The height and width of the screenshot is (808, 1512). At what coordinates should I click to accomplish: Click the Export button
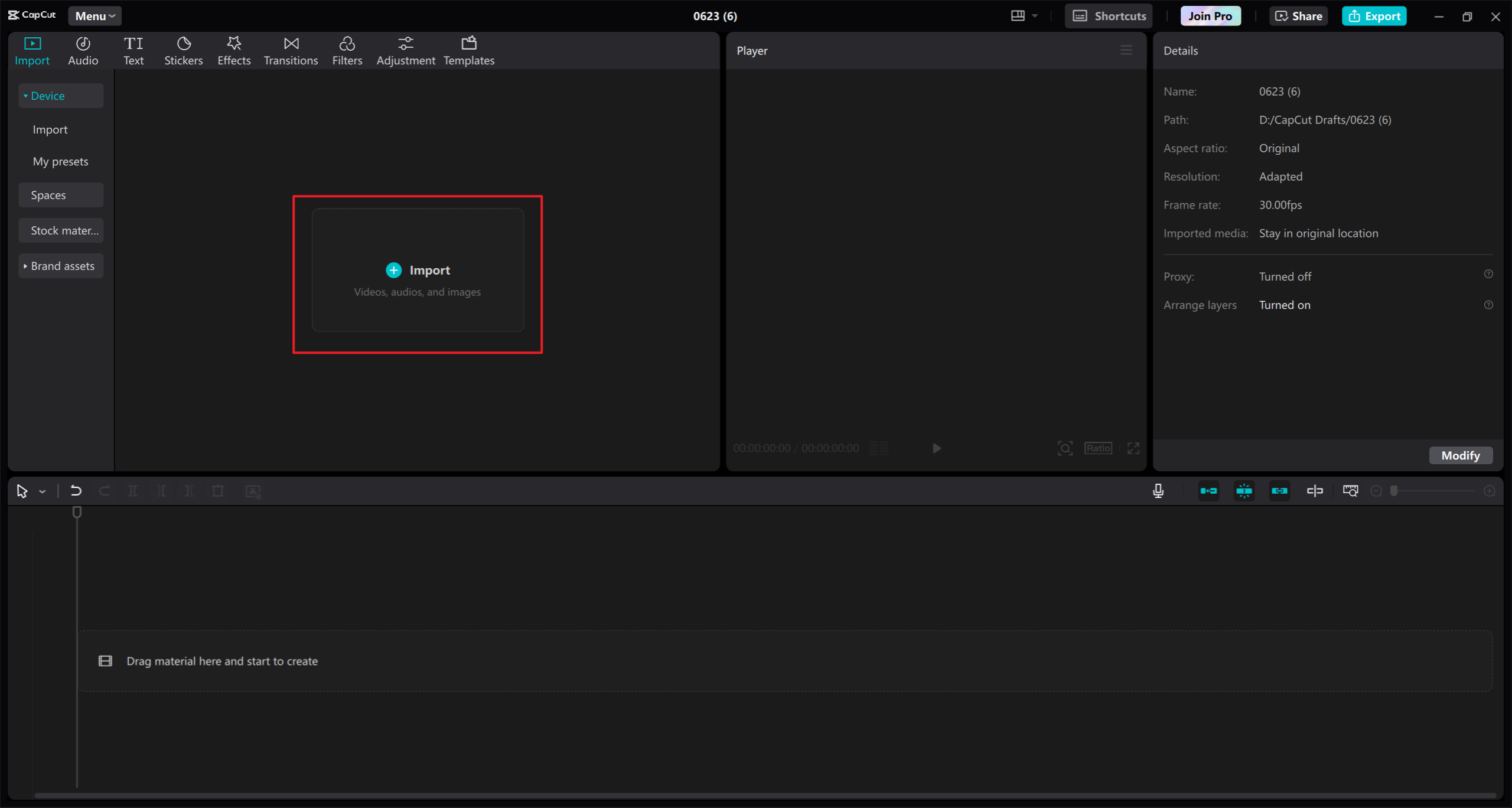(1374, 16)
